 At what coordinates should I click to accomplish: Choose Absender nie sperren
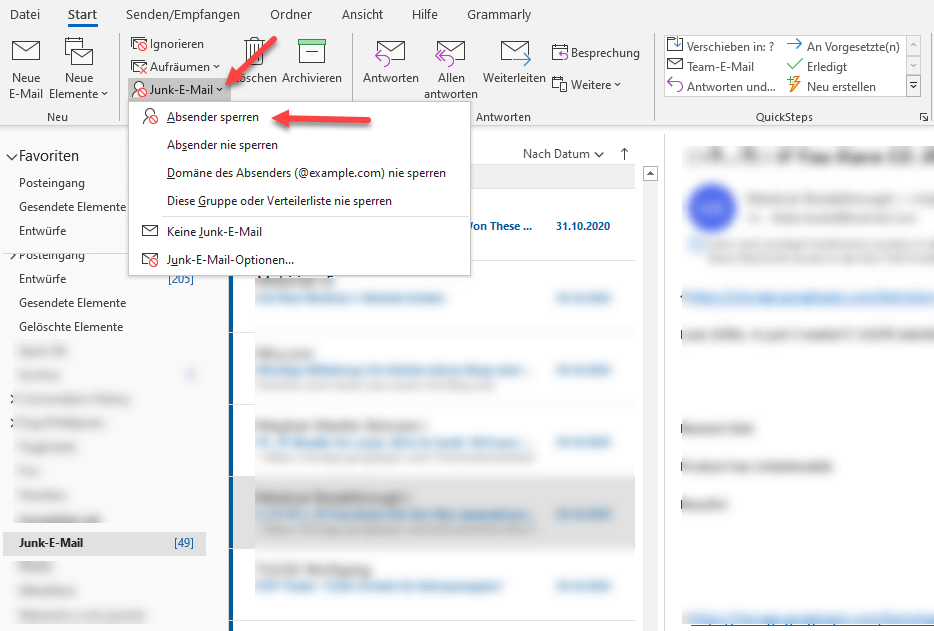300,145
